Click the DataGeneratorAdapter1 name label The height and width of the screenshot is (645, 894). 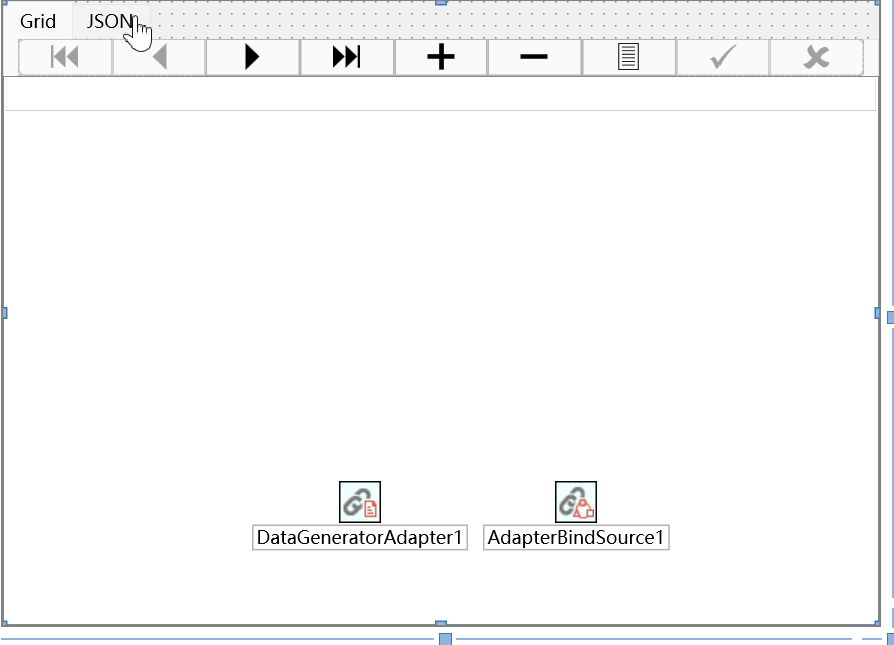[x=360, y=538]
